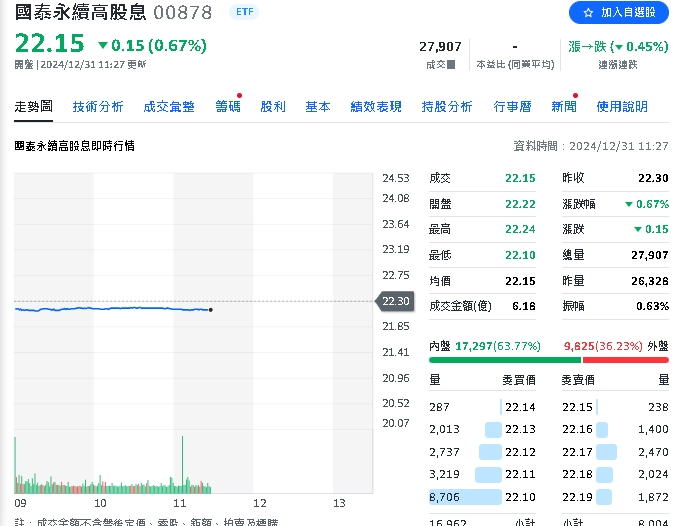This screenshot has width=683, height=526.
Task: Click the latest price dot on chart line
Action: point(211,310)
